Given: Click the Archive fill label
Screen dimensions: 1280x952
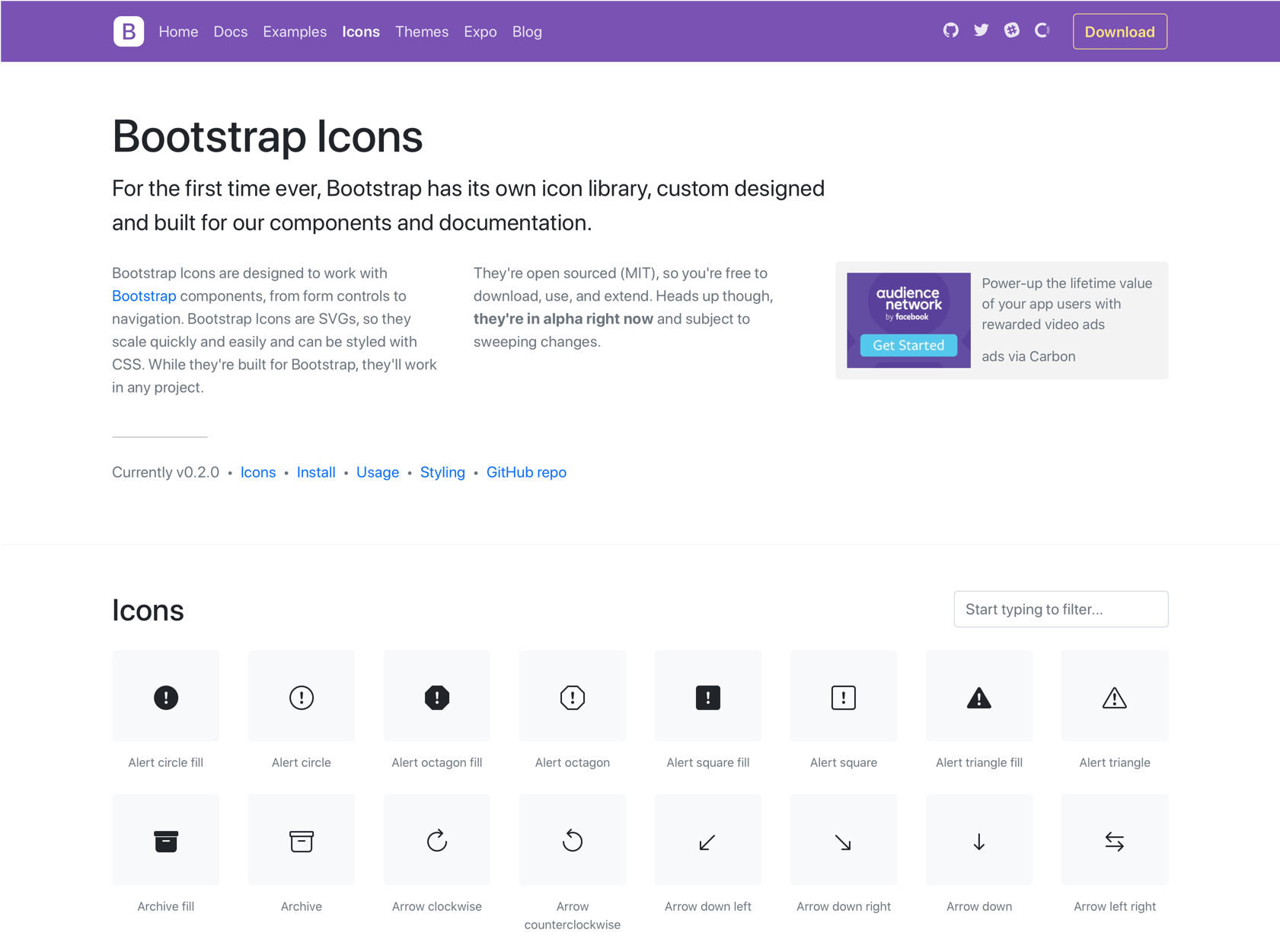Looking at the screenshot, I should [166, 906].
